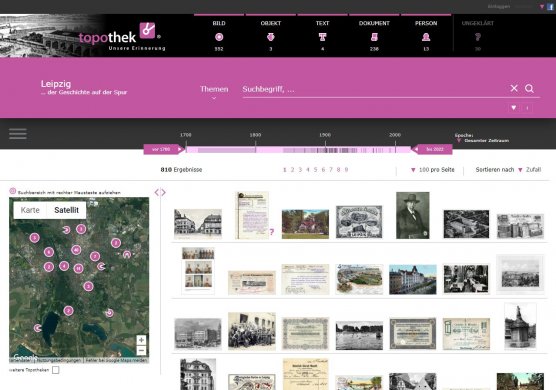This screenshot has width=556, height=390.
Task: Zoom in on the map
Action: point(141,340)
